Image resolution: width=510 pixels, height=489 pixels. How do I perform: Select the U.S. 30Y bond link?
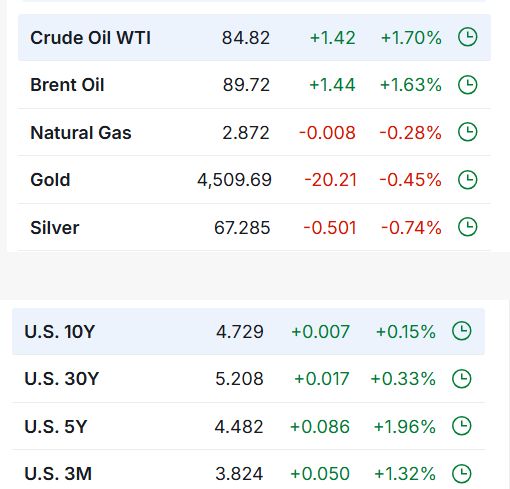tap(62, 379)
